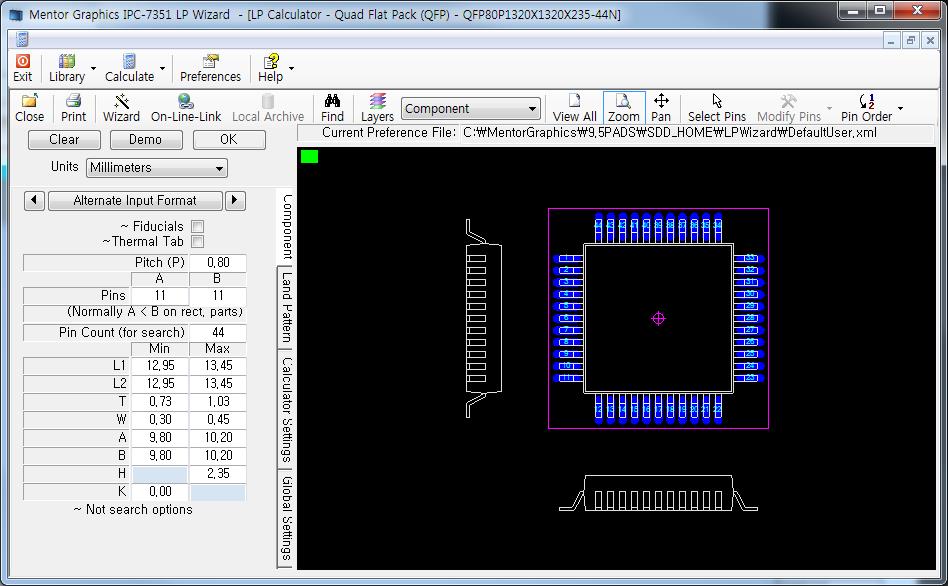This screenshot has height=586, width=948.
Task: Click the K Min value field
Action: [x=160, y=492]
